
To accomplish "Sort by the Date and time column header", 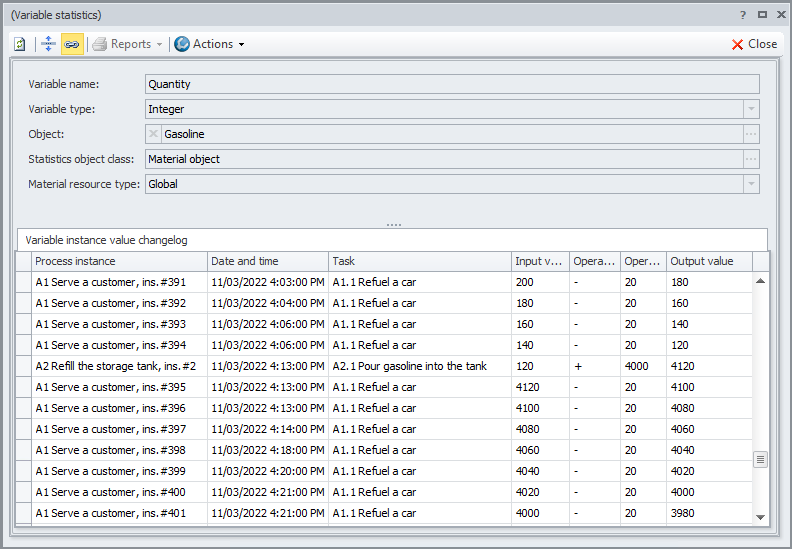I will pyautogui.click(x=268, y=261).
